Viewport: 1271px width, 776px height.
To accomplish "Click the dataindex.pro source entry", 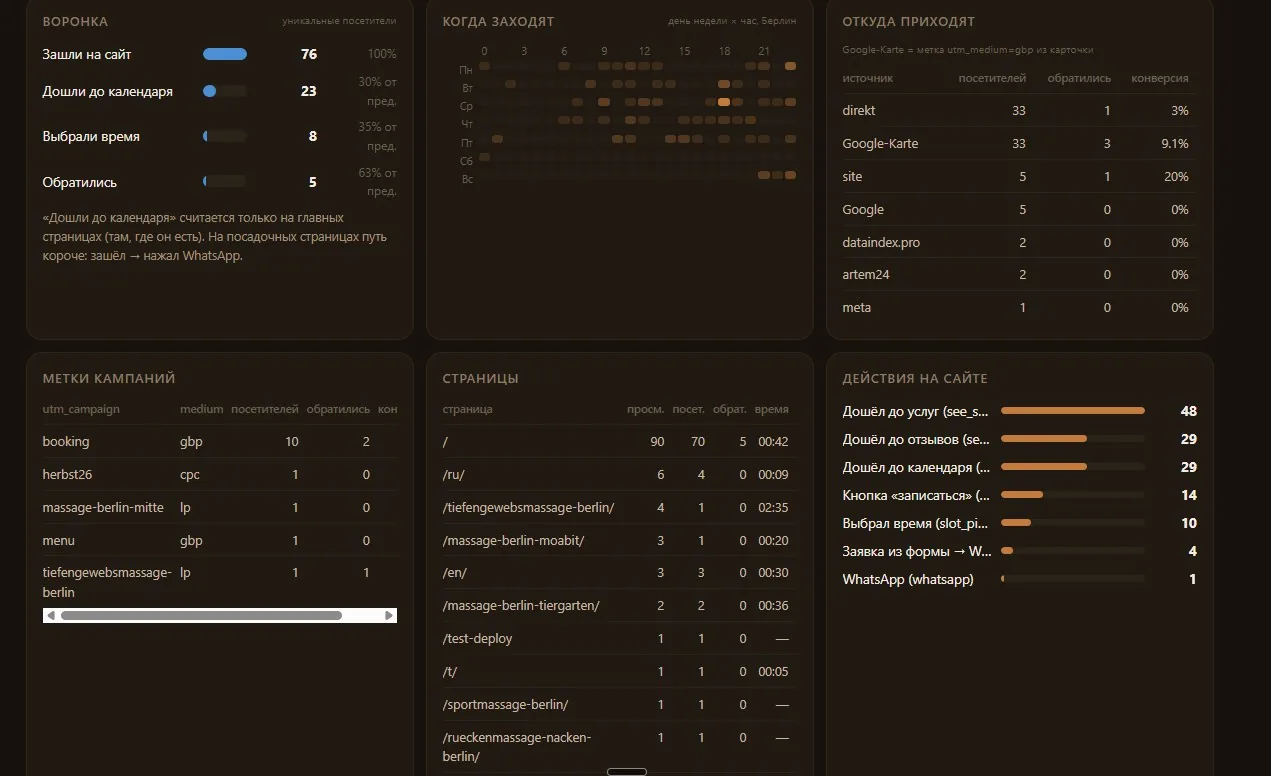I will point(881,242).
